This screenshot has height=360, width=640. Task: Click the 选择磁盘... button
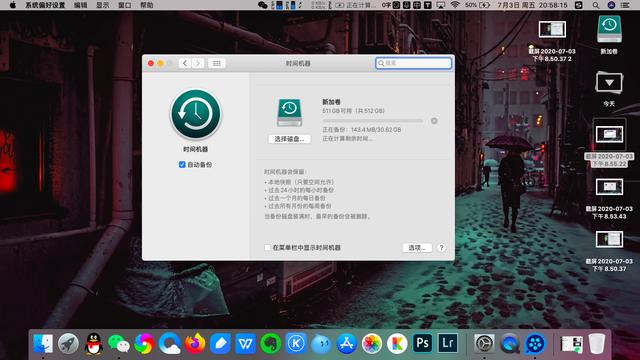pos(289,139)
